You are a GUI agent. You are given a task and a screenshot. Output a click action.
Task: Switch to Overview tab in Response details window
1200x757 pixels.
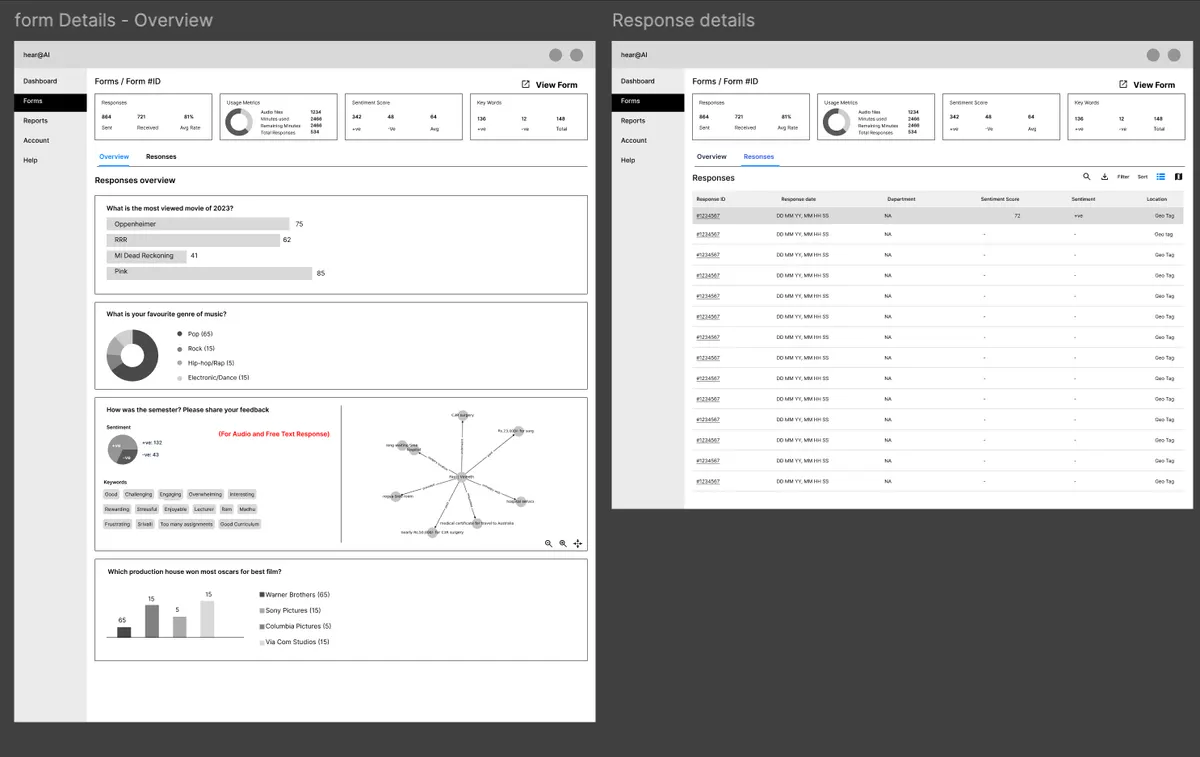(712, 157)
